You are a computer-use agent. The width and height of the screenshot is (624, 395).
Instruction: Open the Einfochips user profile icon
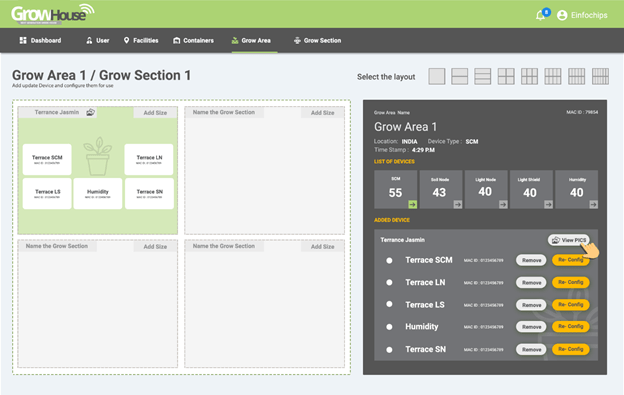tap(562, 15)
